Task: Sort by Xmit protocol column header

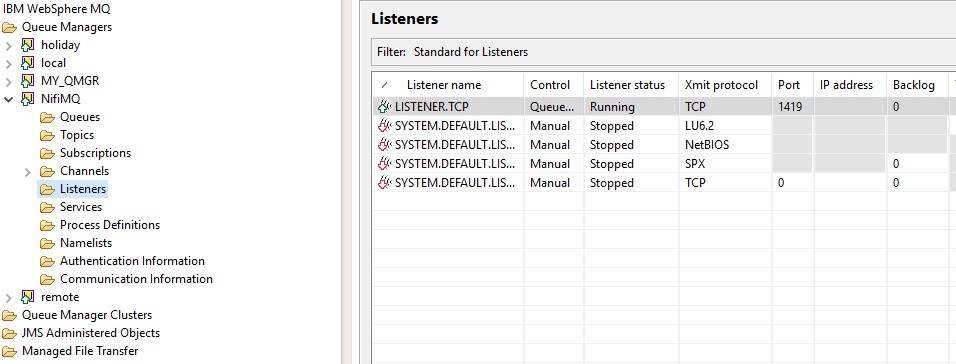Action: (726, 85)
